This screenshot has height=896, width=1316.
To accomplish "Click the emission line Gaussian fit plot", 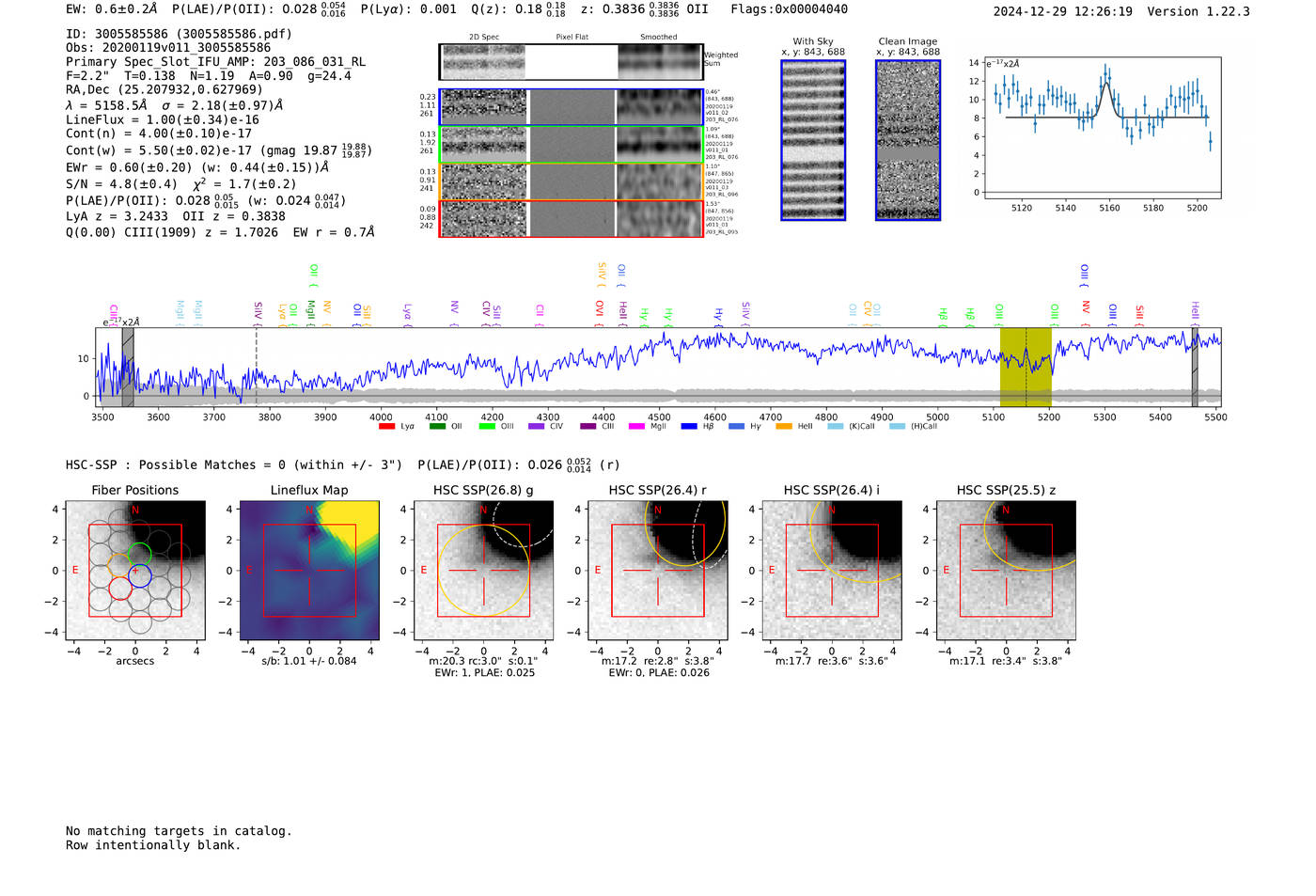I will tap(1102, 128).
